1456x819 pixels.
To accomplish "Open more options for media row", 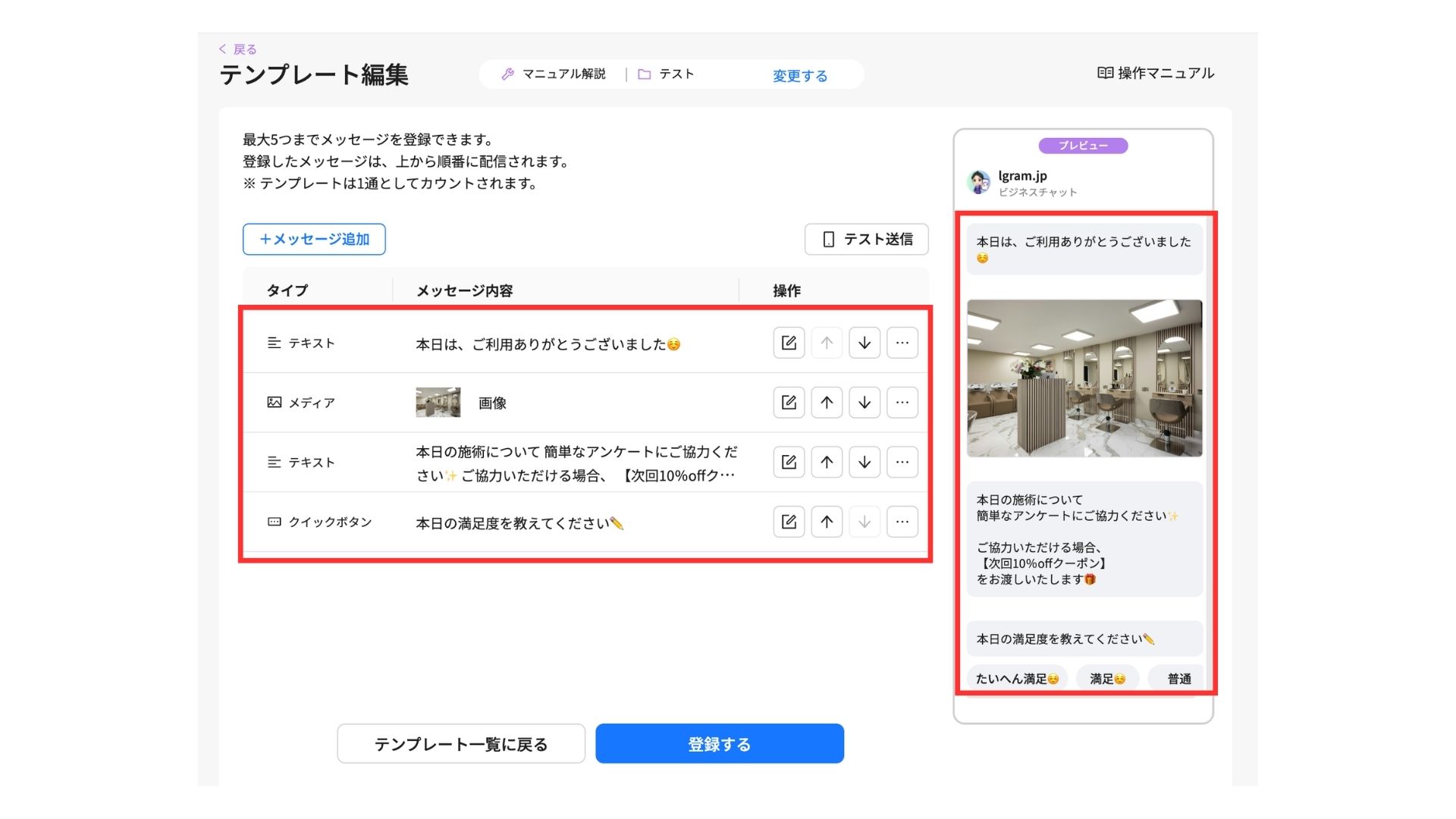I will (x=902, y=403).
